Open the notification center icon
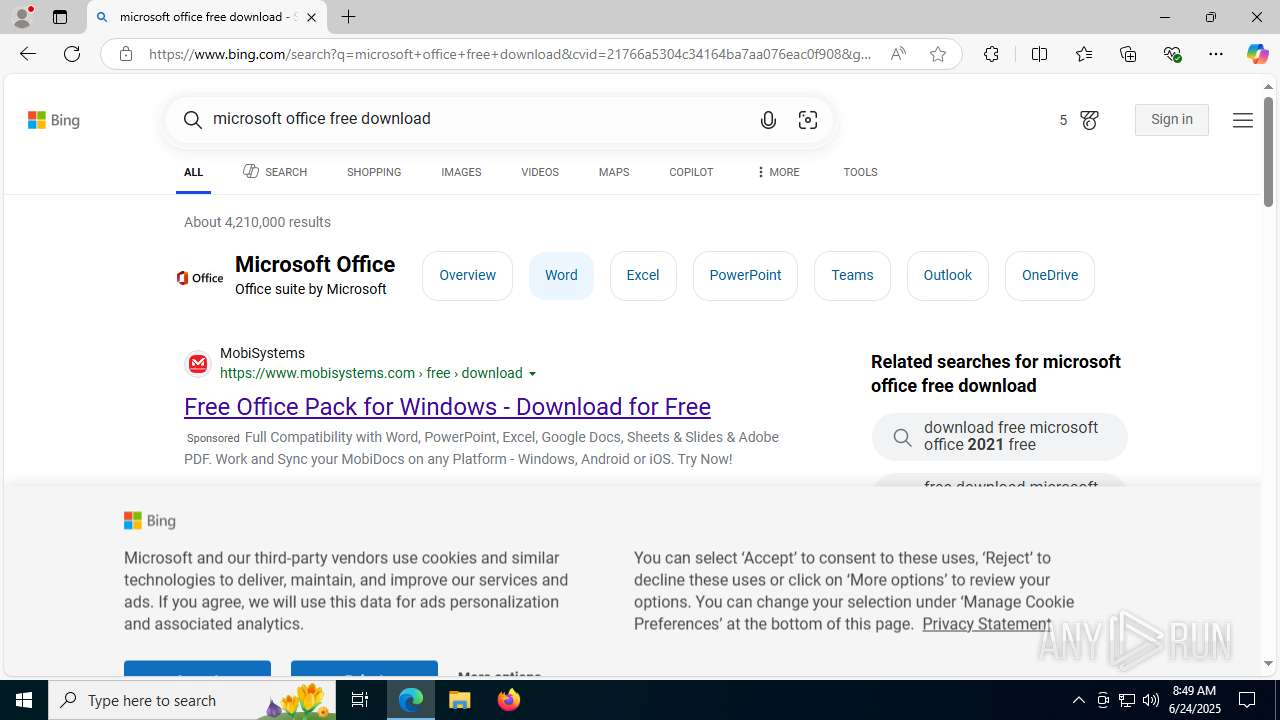 coord(1247,700)
